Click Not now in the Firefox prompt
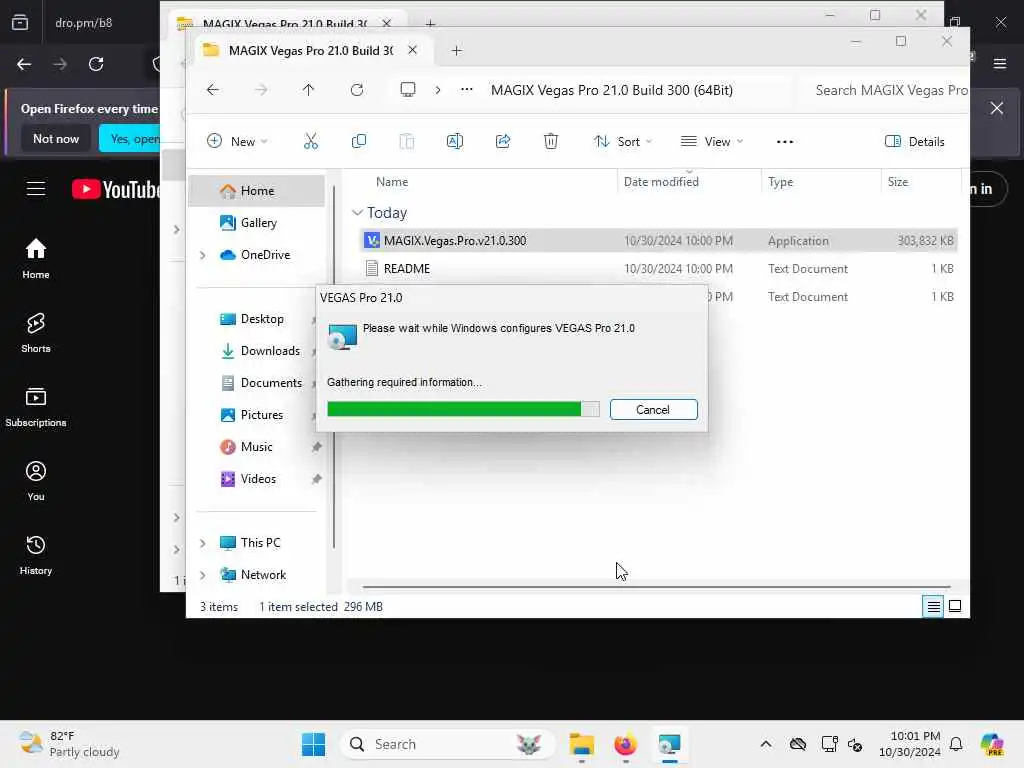 coord(56,138)
